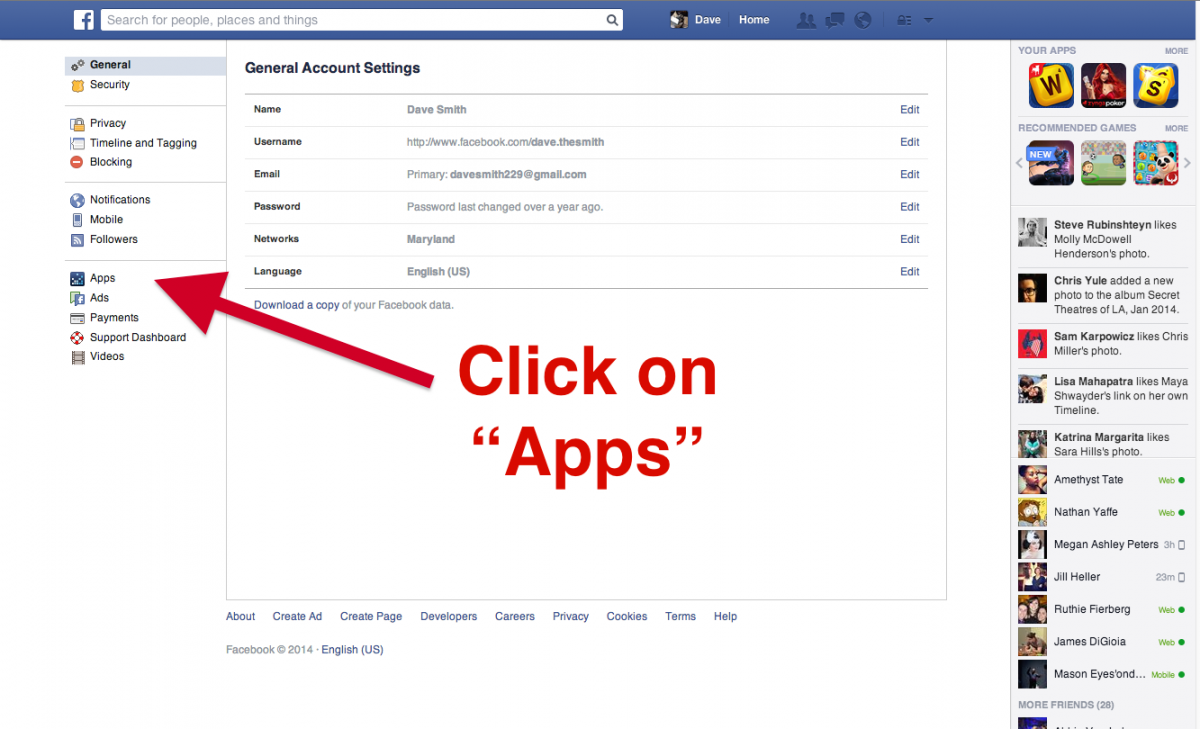Select Apps in the settings sidebar
Viewport: 1200px width, 729px height.
(x=102, y=278)
